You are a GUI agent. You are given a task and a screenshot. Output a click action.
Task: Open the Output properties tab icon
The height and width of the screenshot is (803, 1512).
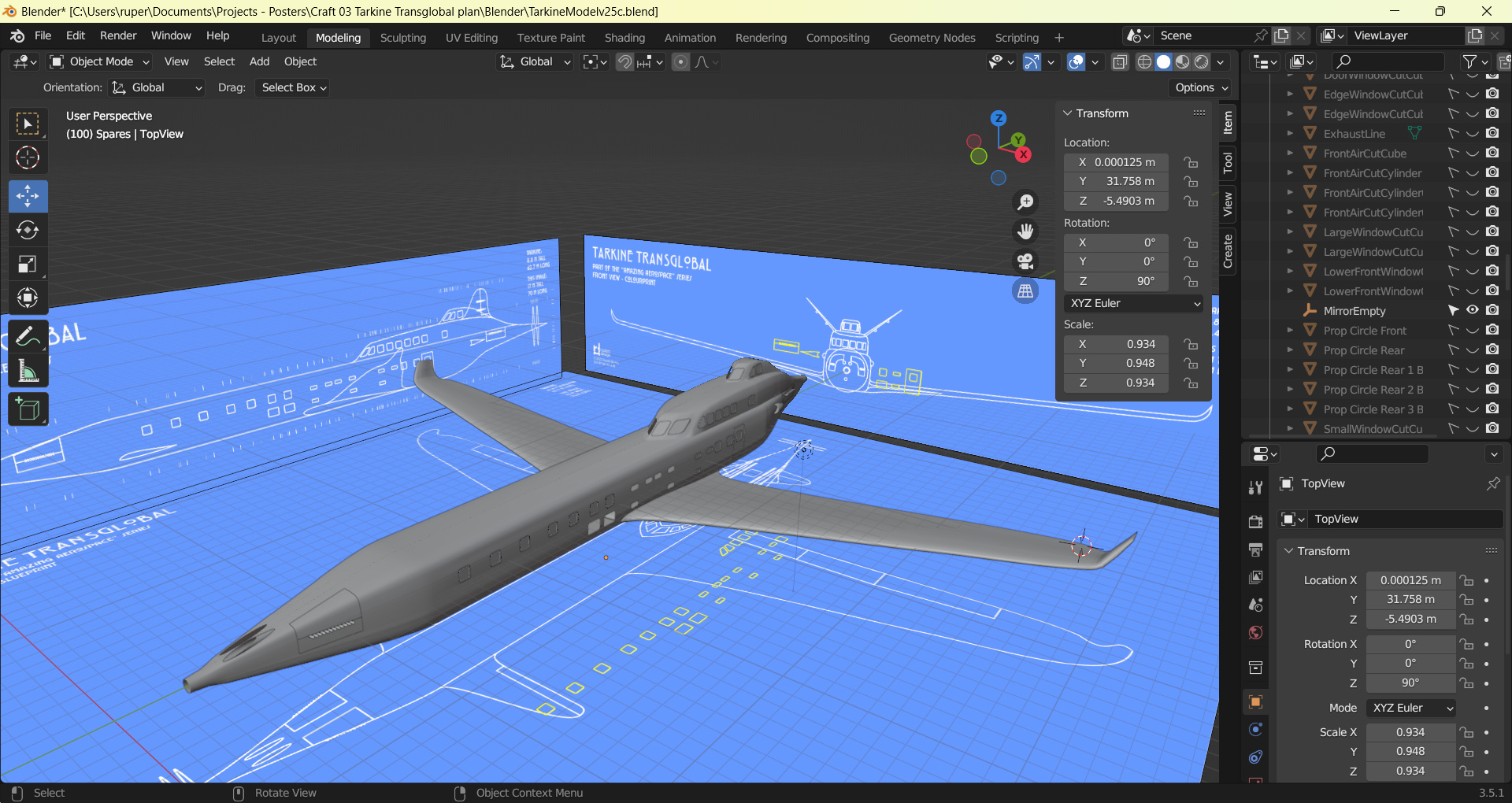(1256, 550)
